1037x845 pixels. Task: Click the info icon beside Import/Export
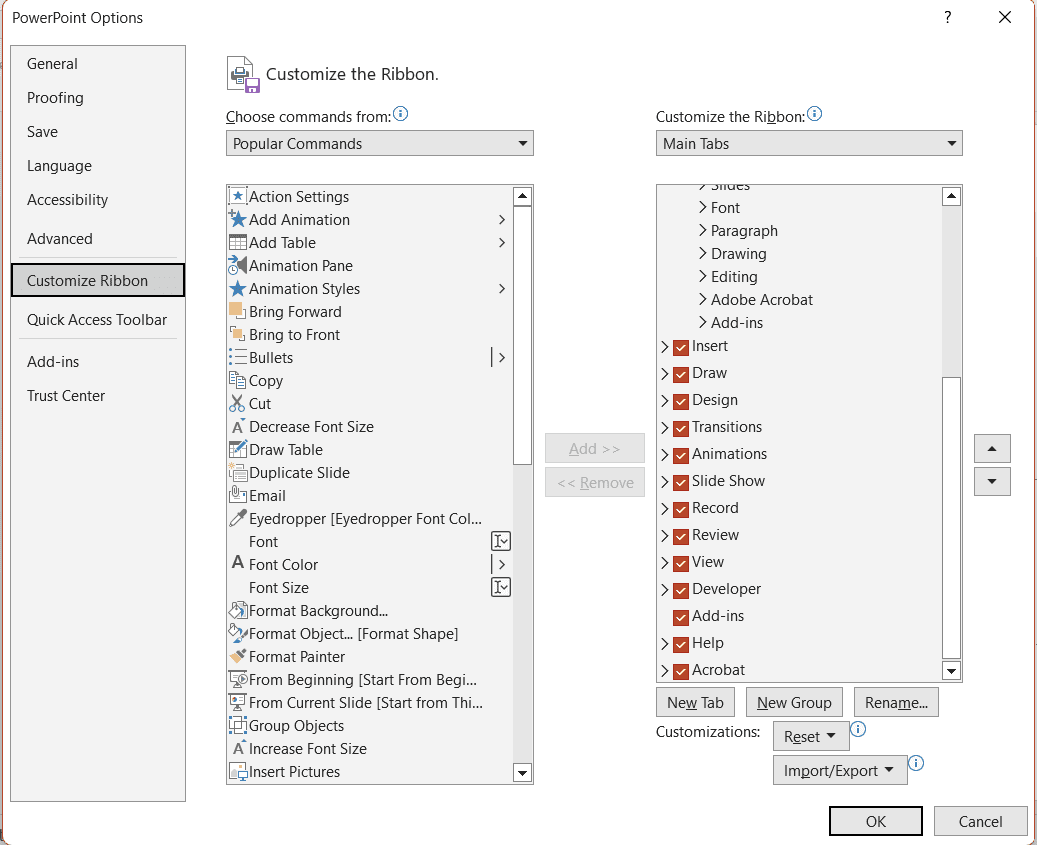pyautogui.click(x=916, y=764)
